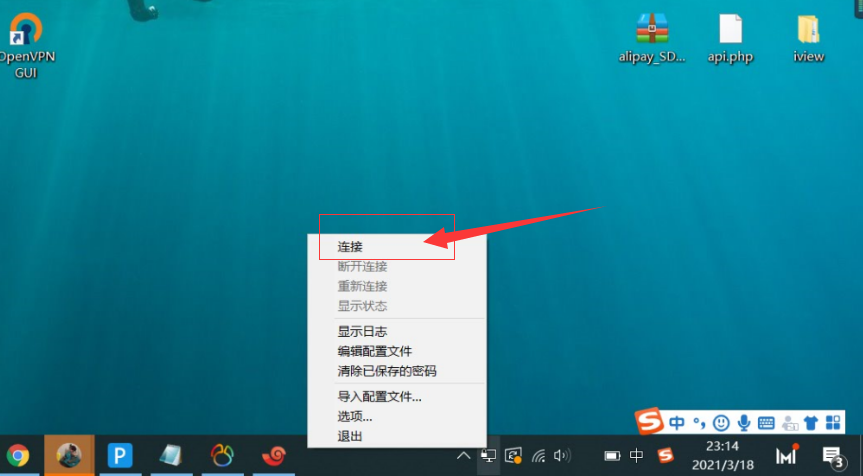
Task: Select the api.php file icon
Action: point(730,38)
